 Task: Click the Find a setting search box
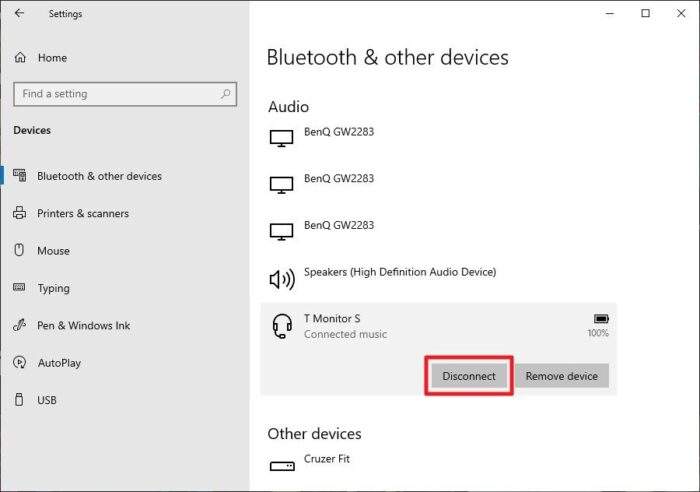pyautogui.click(x=125, y=94)
